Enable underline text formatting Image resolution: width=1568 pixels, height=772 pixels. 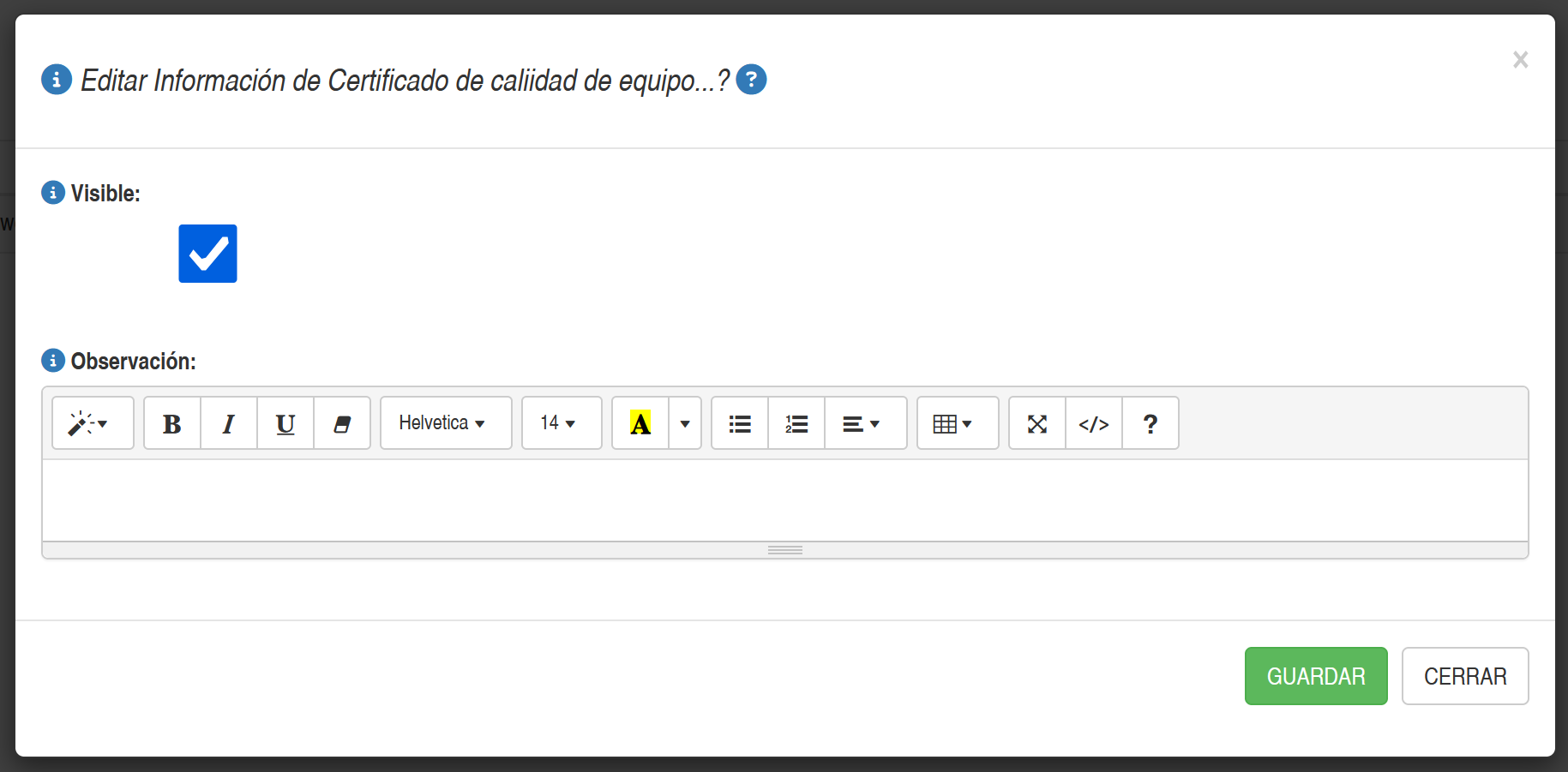(x=285, y=423)
